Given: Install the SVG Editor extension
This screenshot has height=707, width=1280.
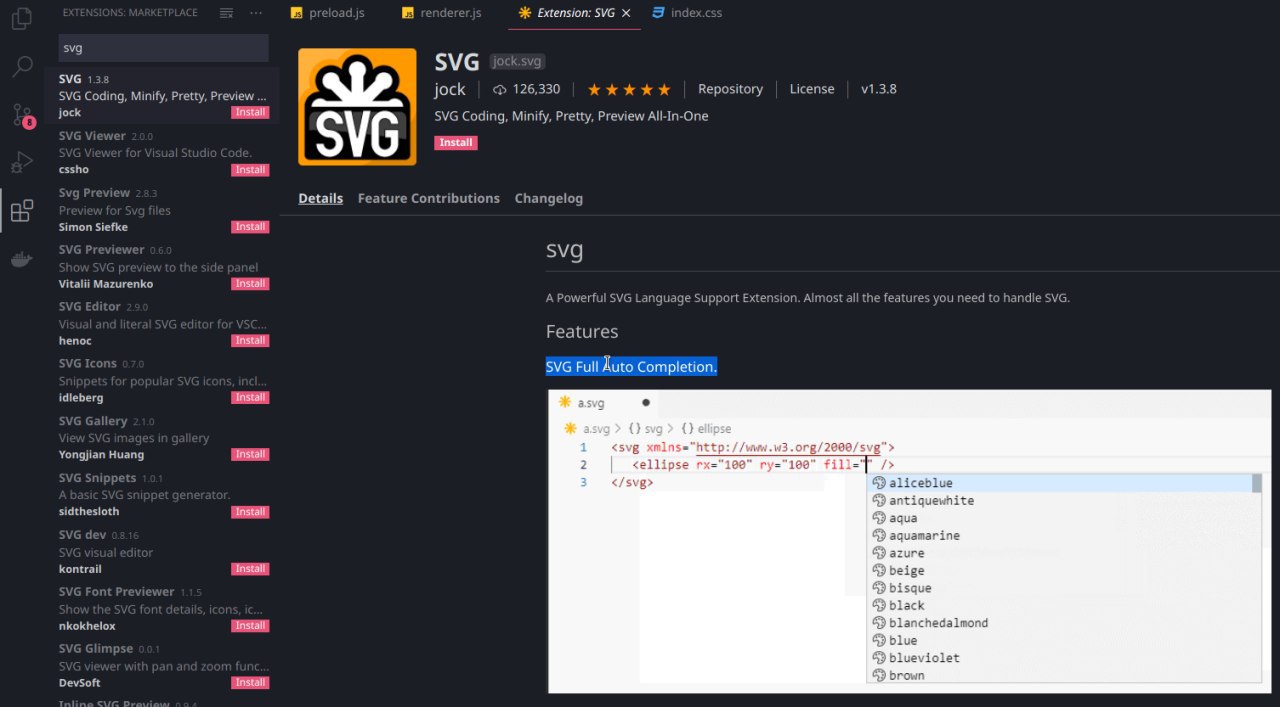Looking at the screenshot, I should tap(250, 340).
